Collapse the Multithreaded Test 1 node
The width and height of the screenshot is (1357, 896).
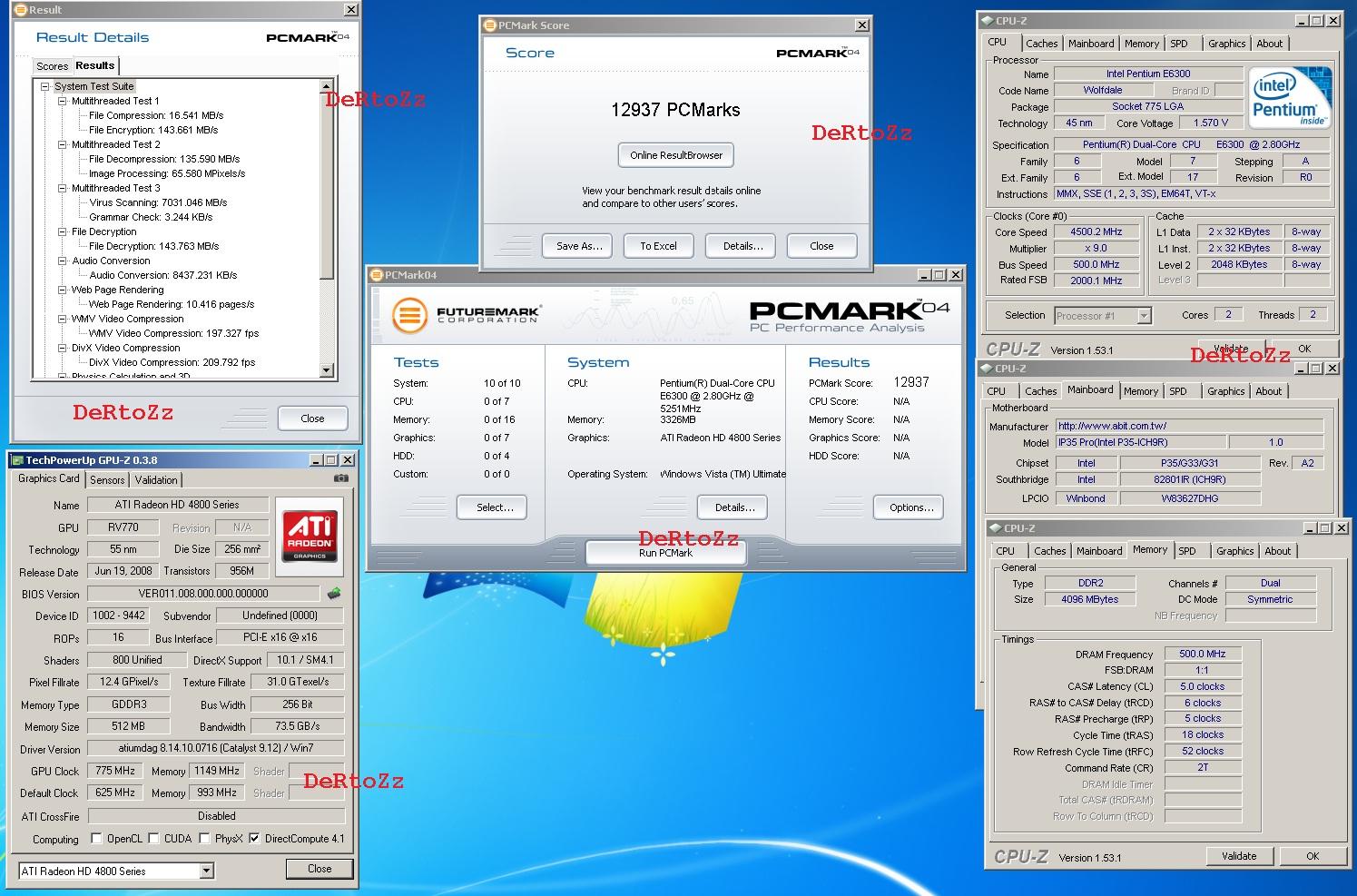pos(63,101)
